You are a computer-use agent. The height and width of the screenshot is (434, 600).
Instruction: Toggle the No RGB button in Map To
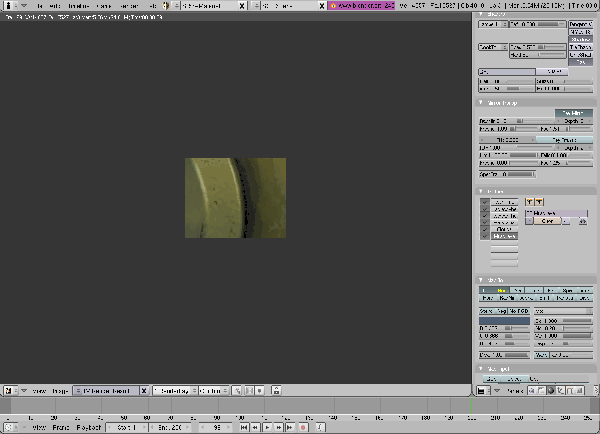[x=519, y=311]
